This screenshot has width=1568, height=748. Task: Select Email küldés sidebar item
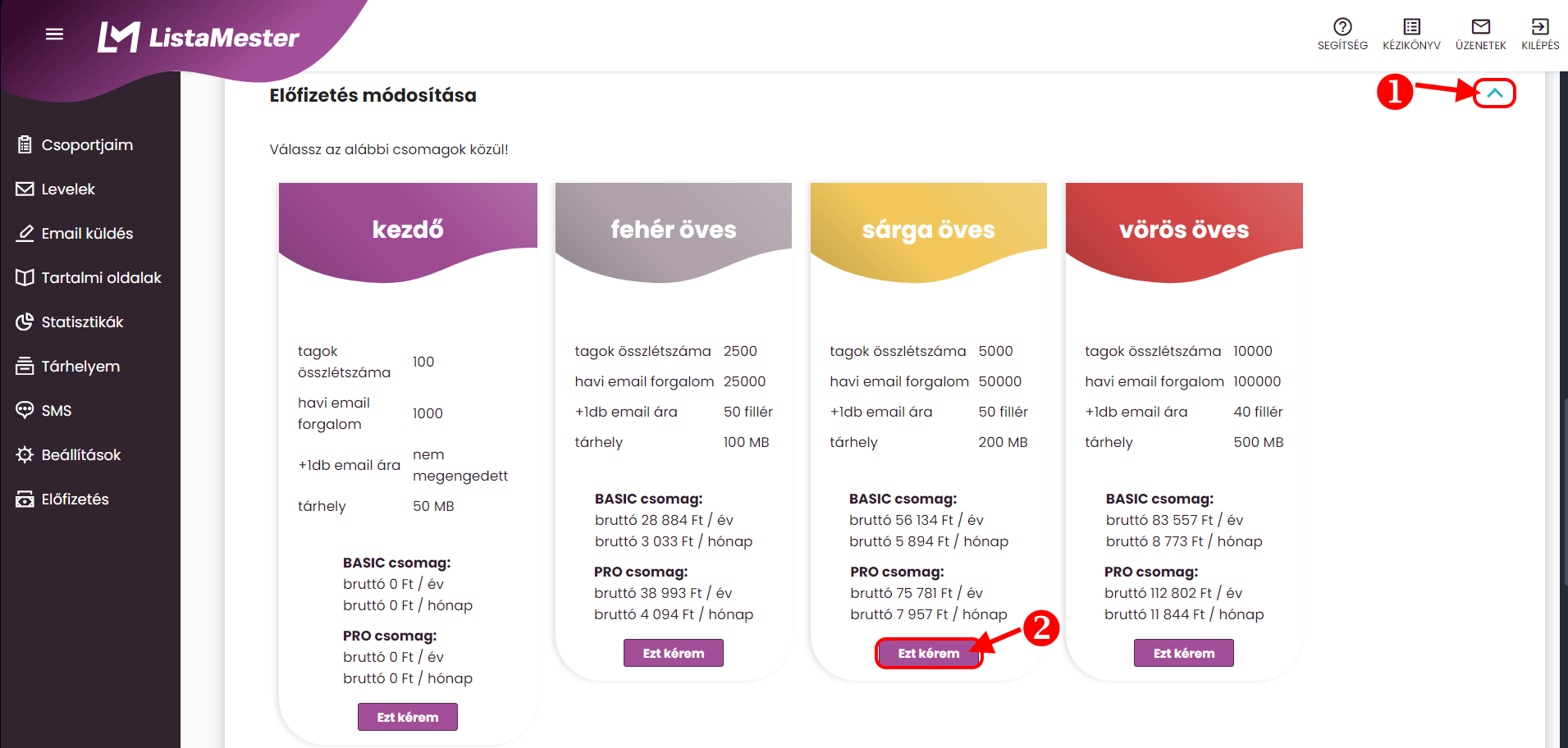(87, 234)
